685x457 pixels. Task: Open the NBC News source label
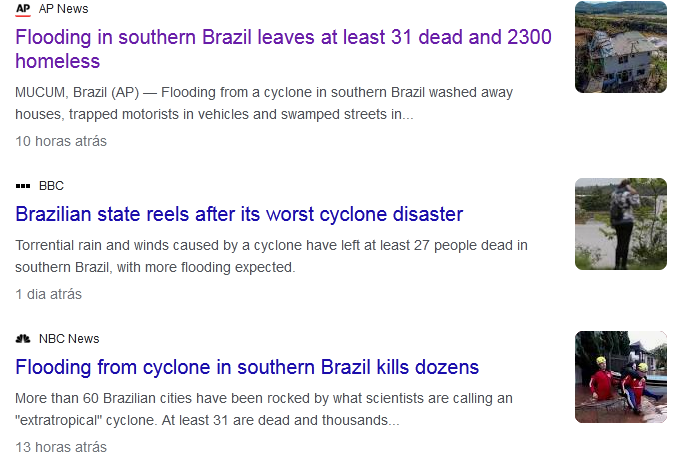pyautogui.click(x=69, y=339)
